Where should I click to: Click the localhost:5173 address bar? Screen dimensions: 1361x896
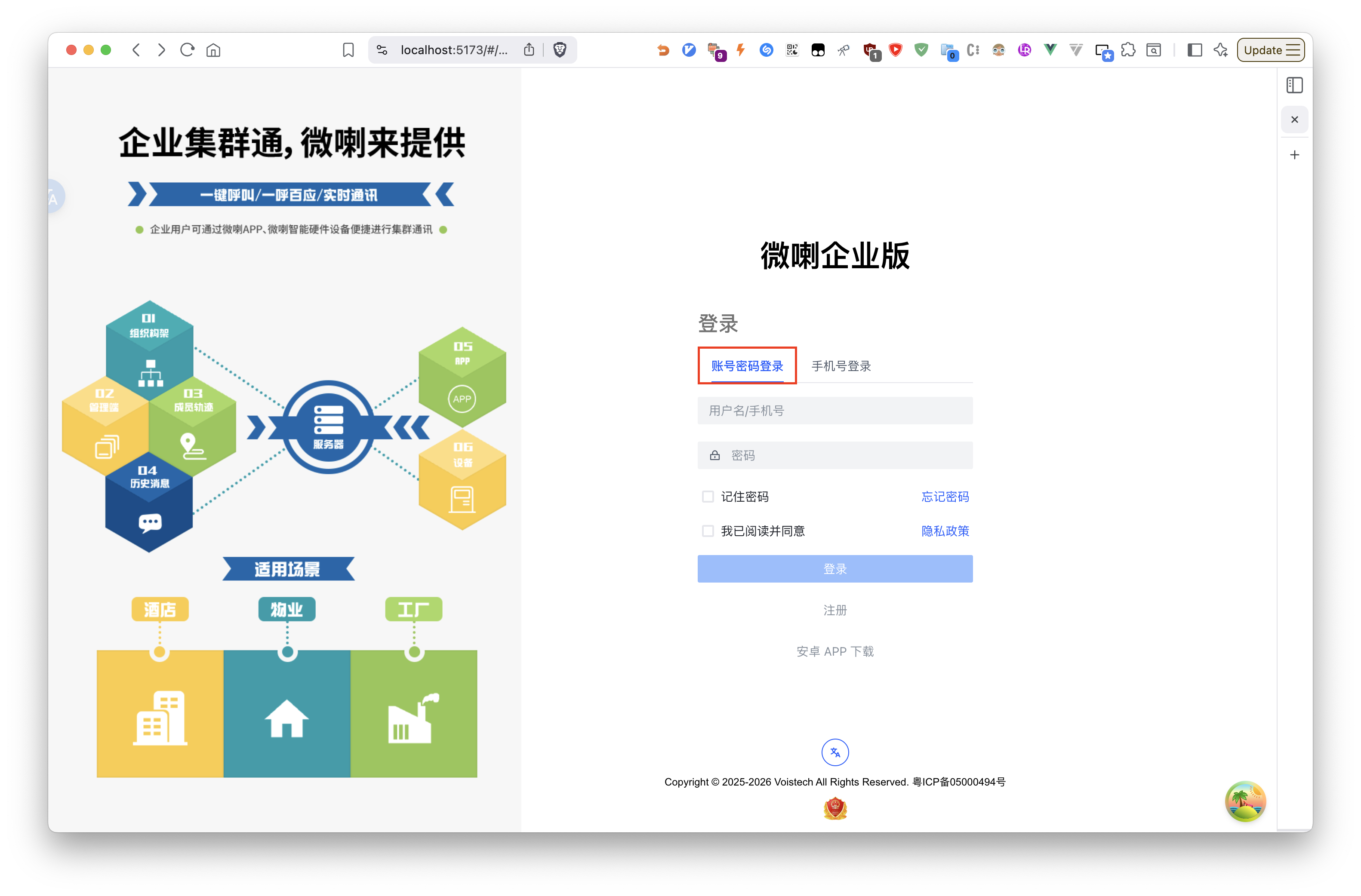[454, 50]
